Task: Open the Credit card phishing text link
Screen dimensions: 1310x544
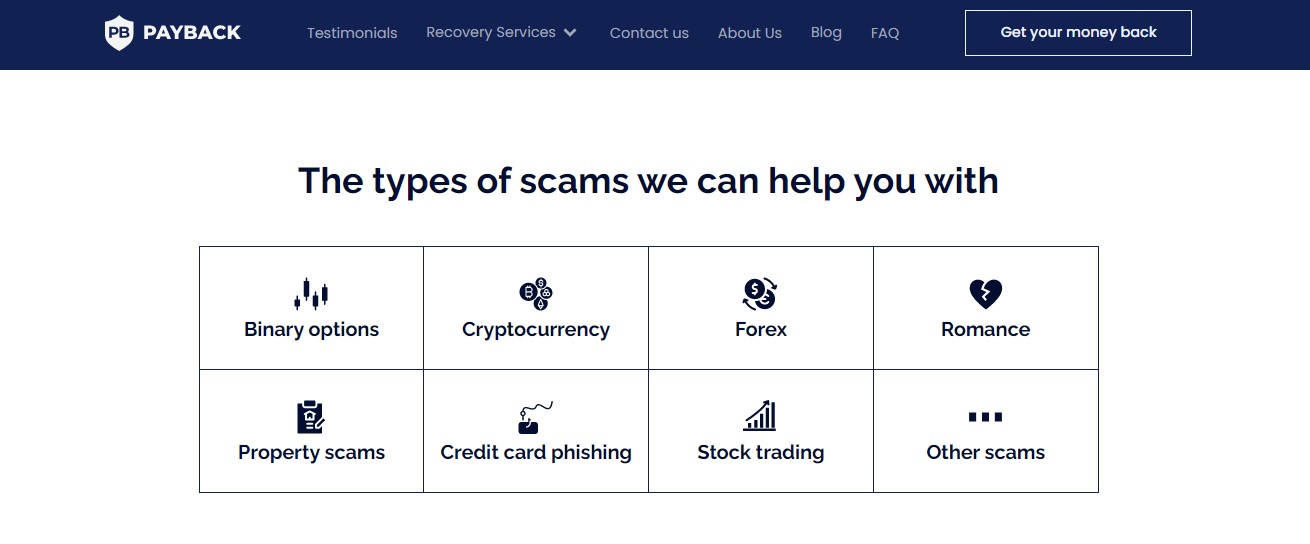Action: [536, 453]
